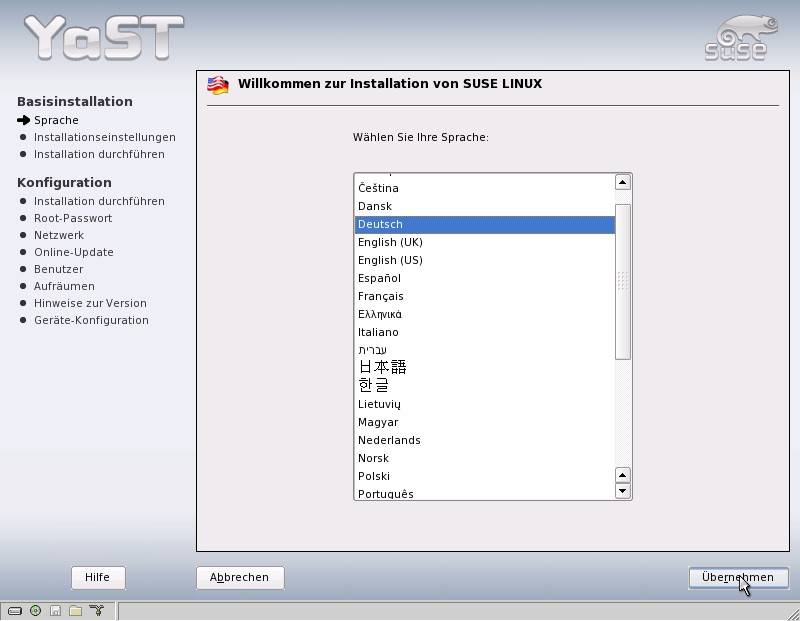This screenshot has width=800, height=621.
Task: Click Installation durchführen under Konfiguration
Action: coord(99,201)
